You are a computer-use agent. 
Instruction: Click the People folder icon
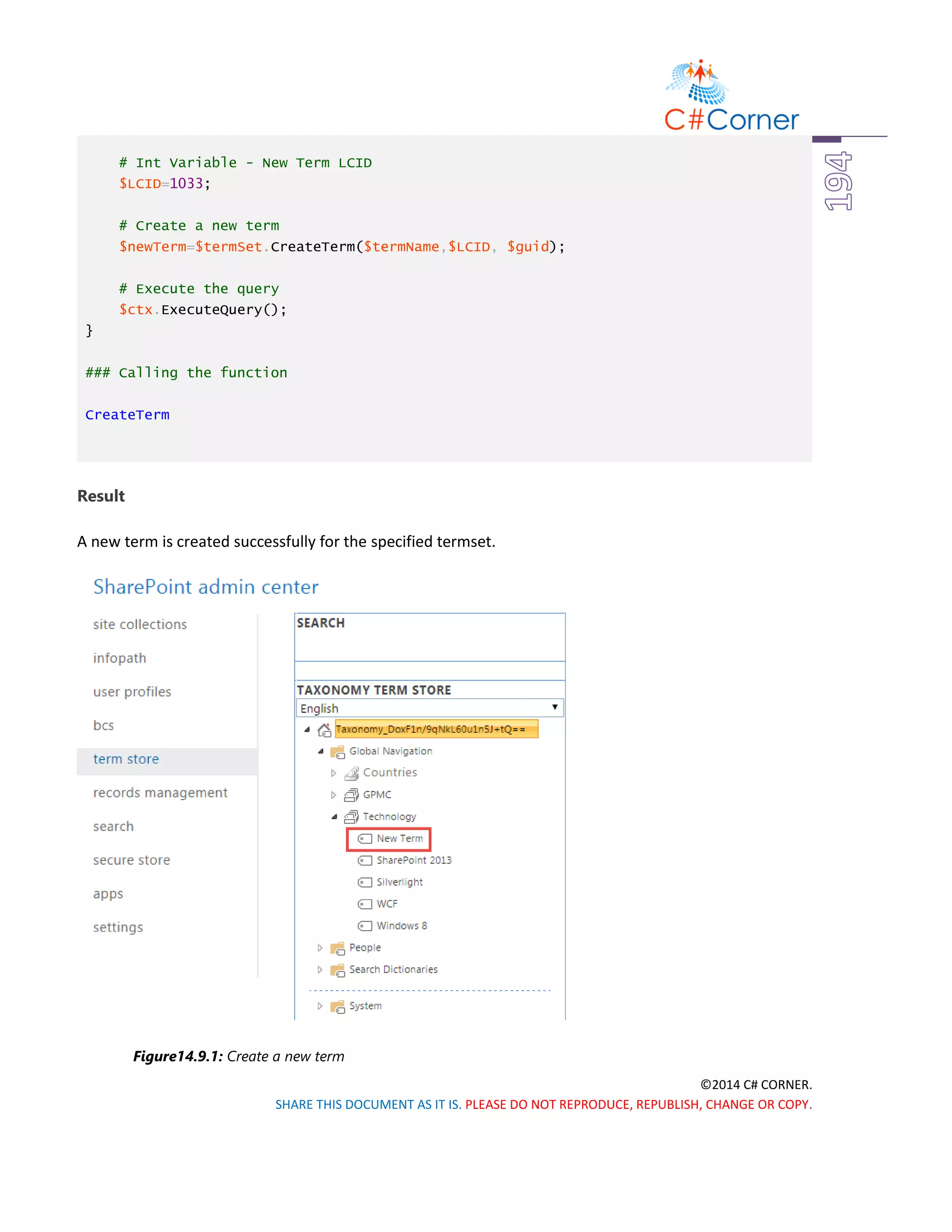pyautogui.click(x=338, y=949)
